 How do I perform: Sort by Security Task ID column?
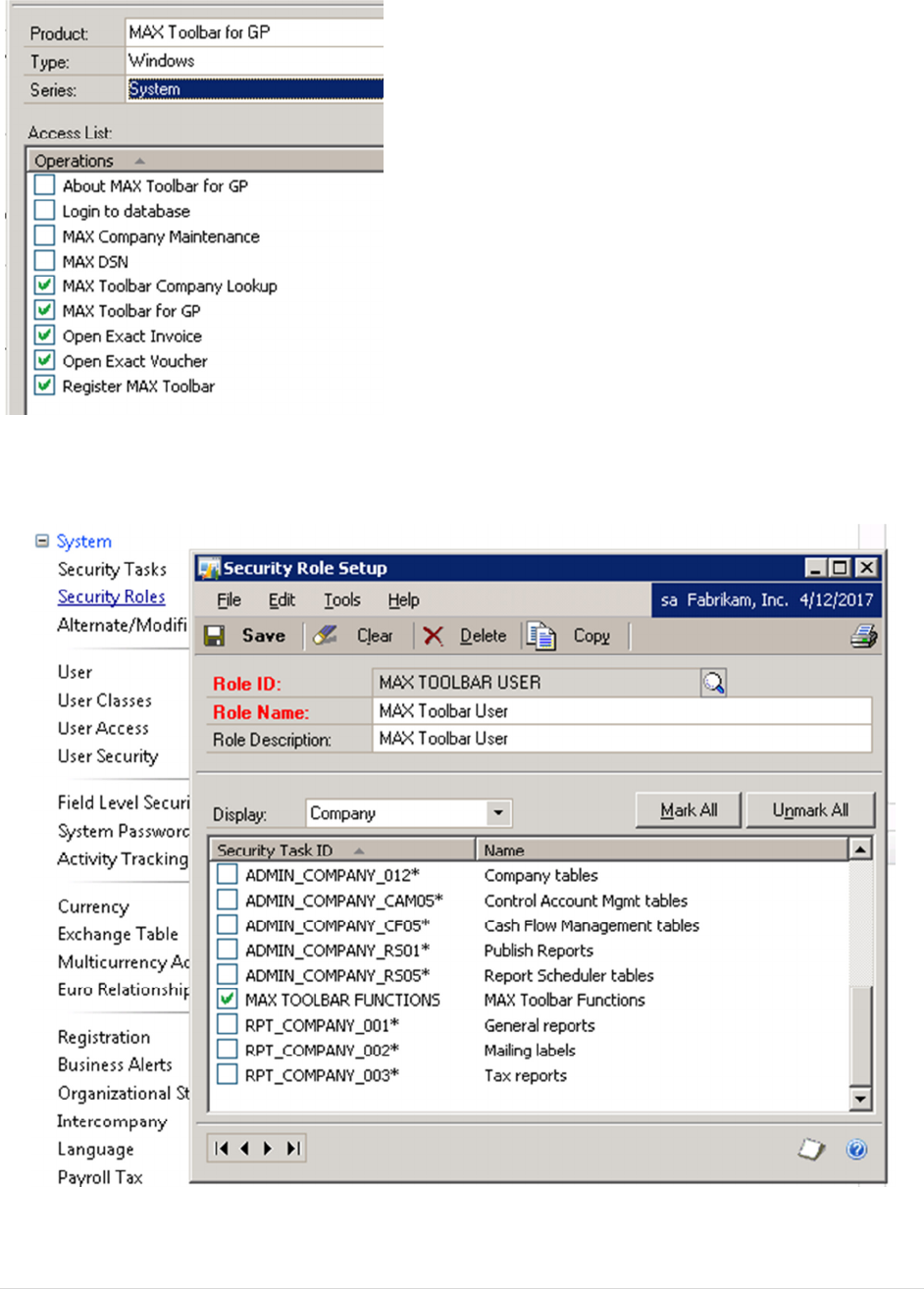(343, 850)
